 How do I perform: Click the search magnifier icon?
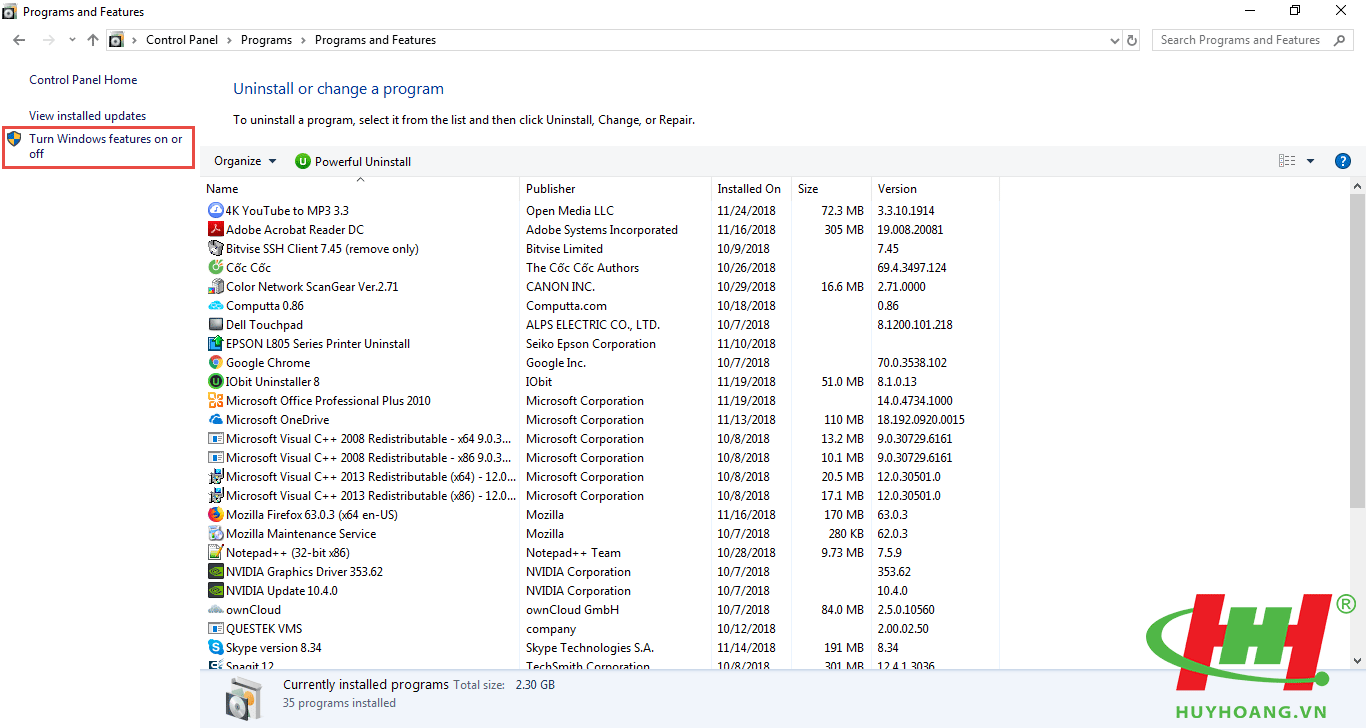click(1339, 40)
